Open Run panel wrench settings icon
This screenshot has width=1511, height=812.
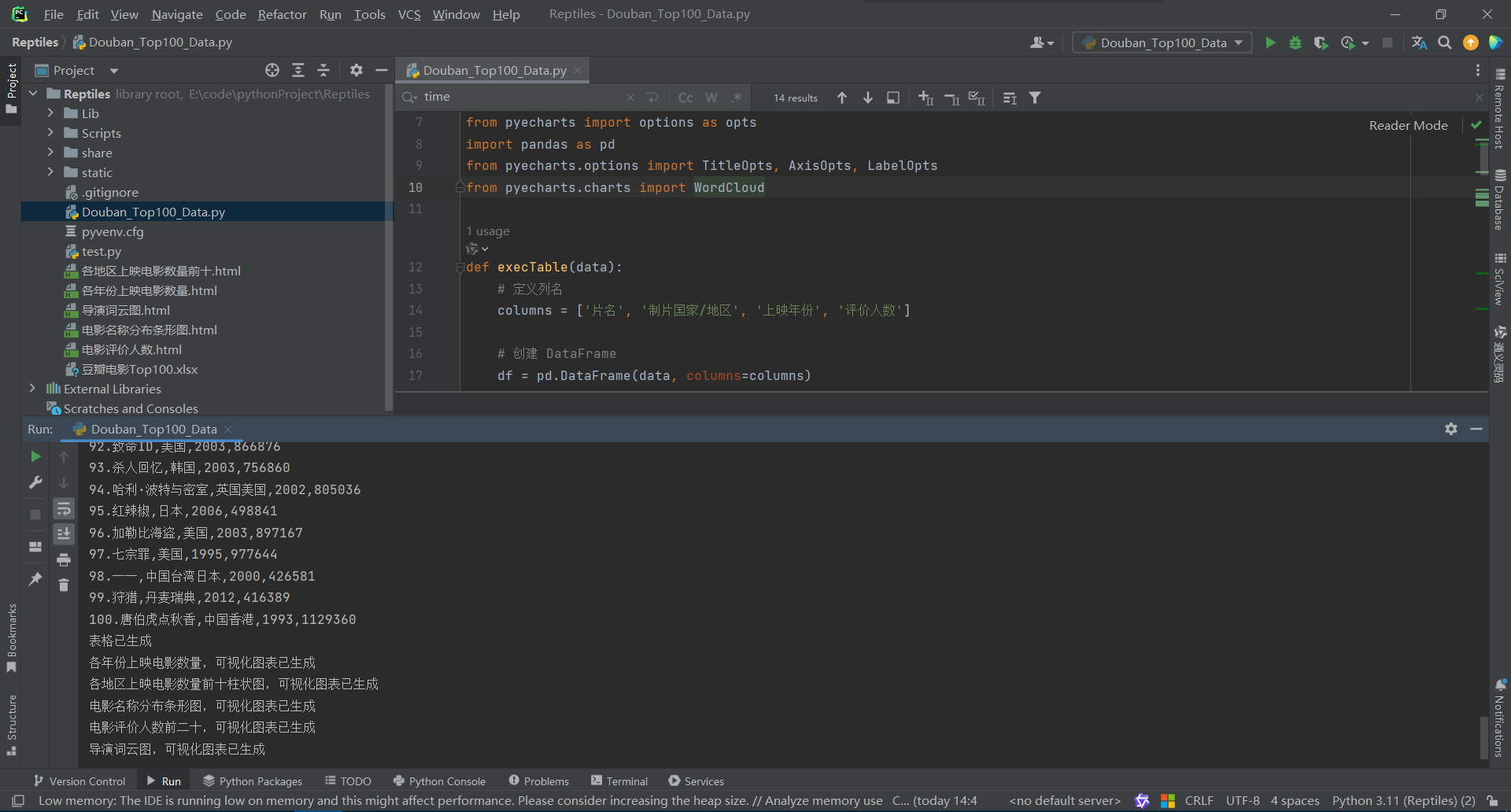click(x=35, y=482)
